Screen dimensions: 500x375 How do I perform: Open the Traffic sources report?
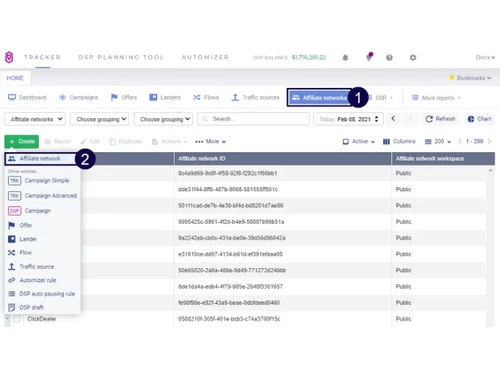[x=256, y=97]
